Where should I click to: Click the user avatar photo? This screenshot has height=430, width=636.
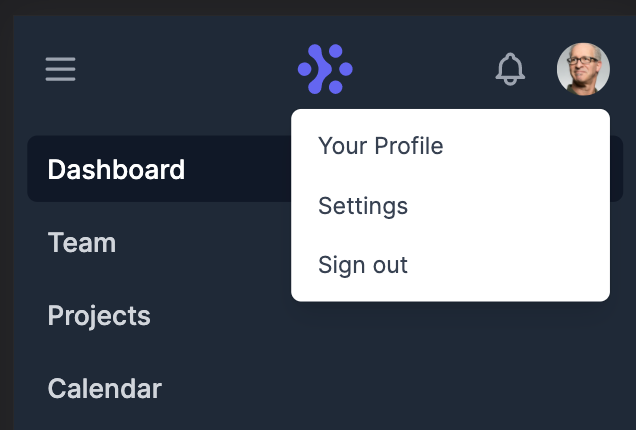pyautogui.click(x=583, y=69)
